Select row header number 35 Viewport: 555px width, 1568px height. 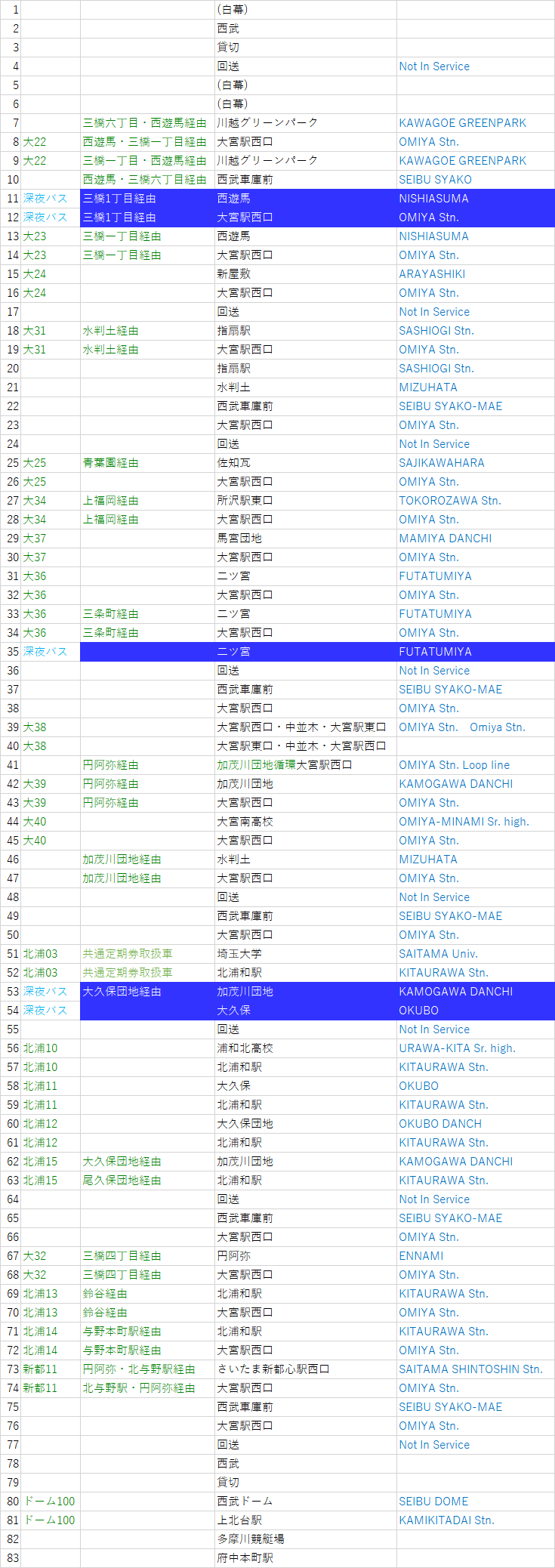11,652
